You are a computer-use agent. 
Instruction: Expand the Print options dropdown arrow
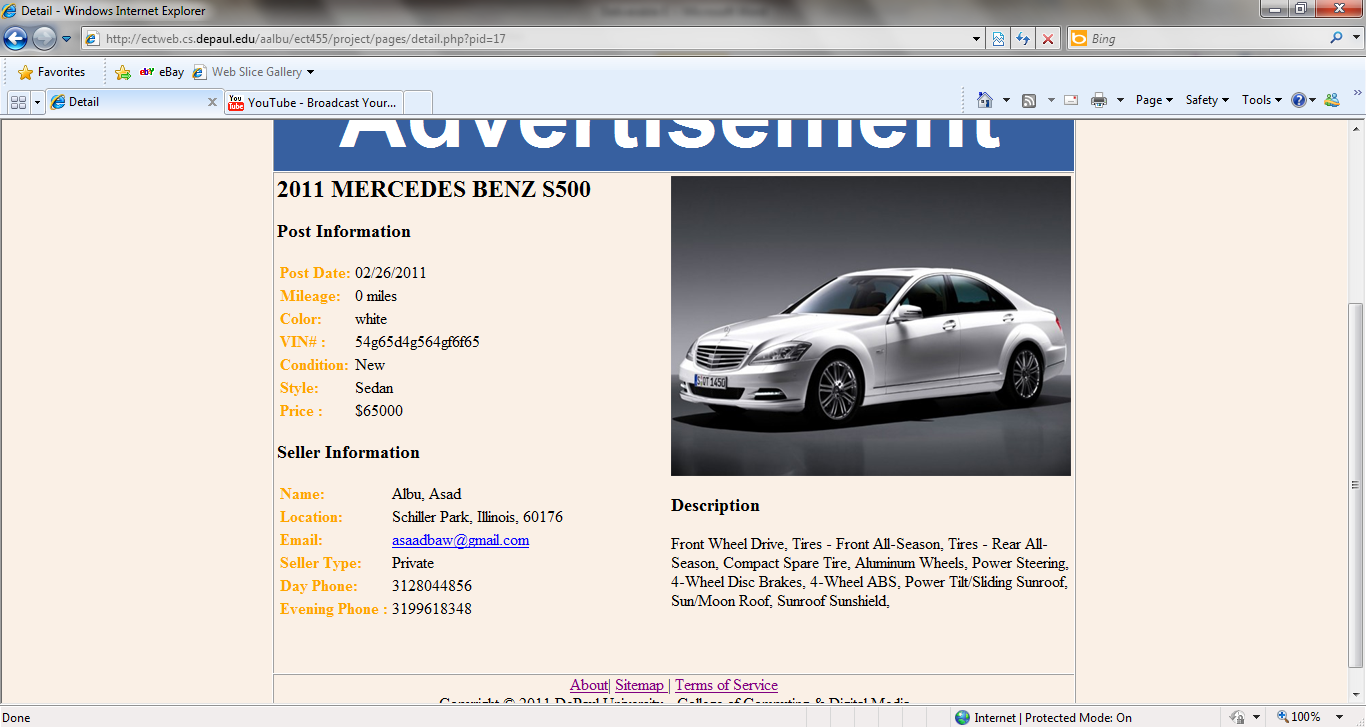(1120, 100)
